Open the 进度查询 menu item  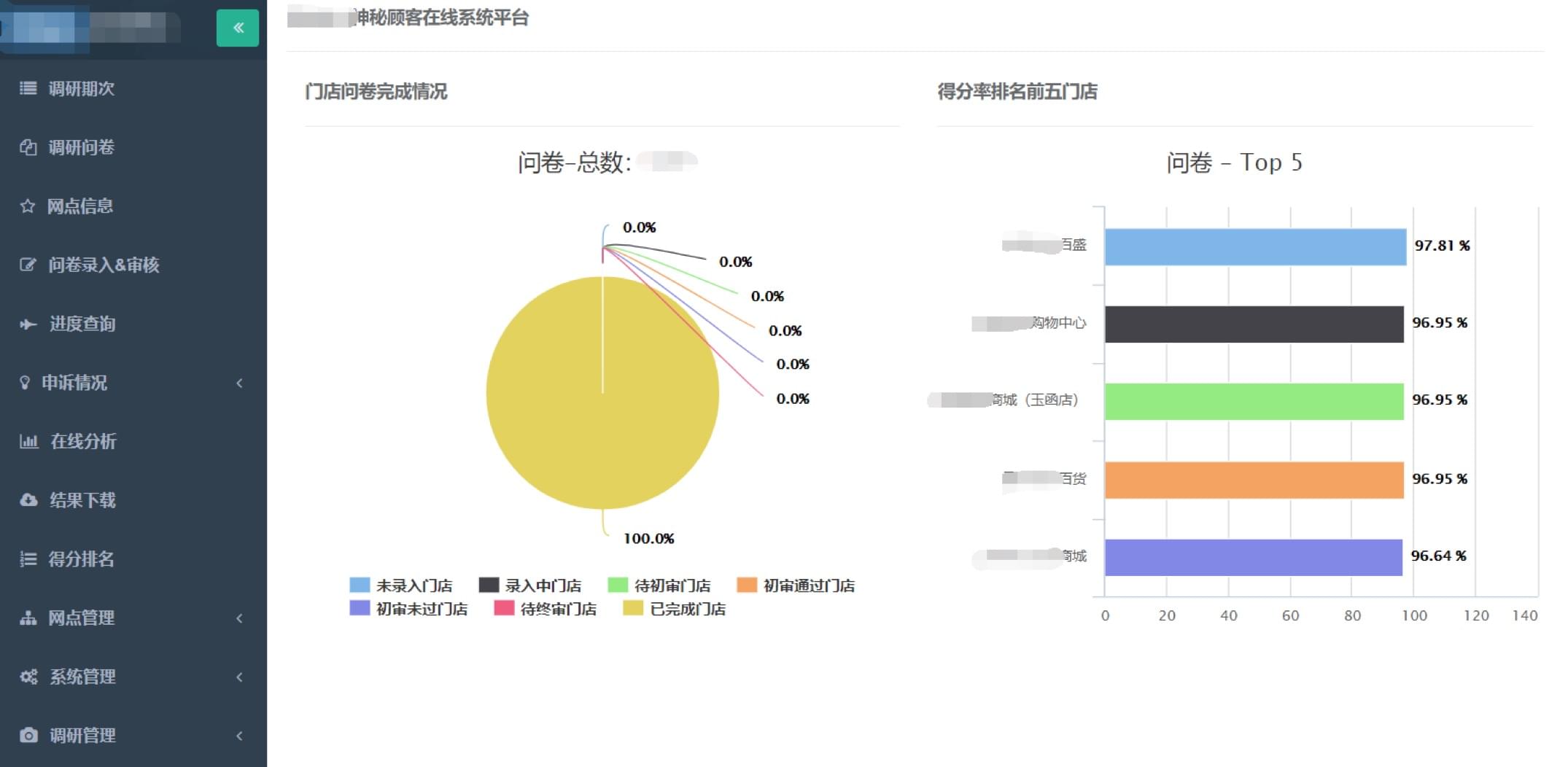coord(82,324)
